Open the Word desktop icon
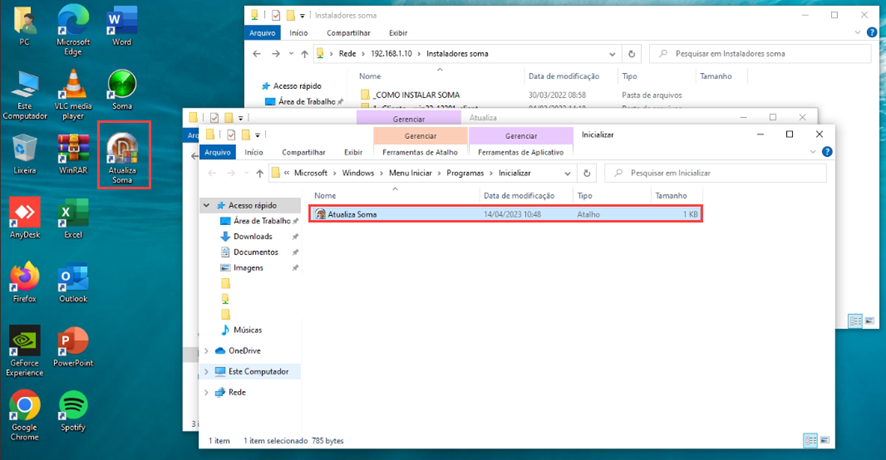The height and width of the screenshot is (460, 886). pyautogui.click(x=121, y=25)
